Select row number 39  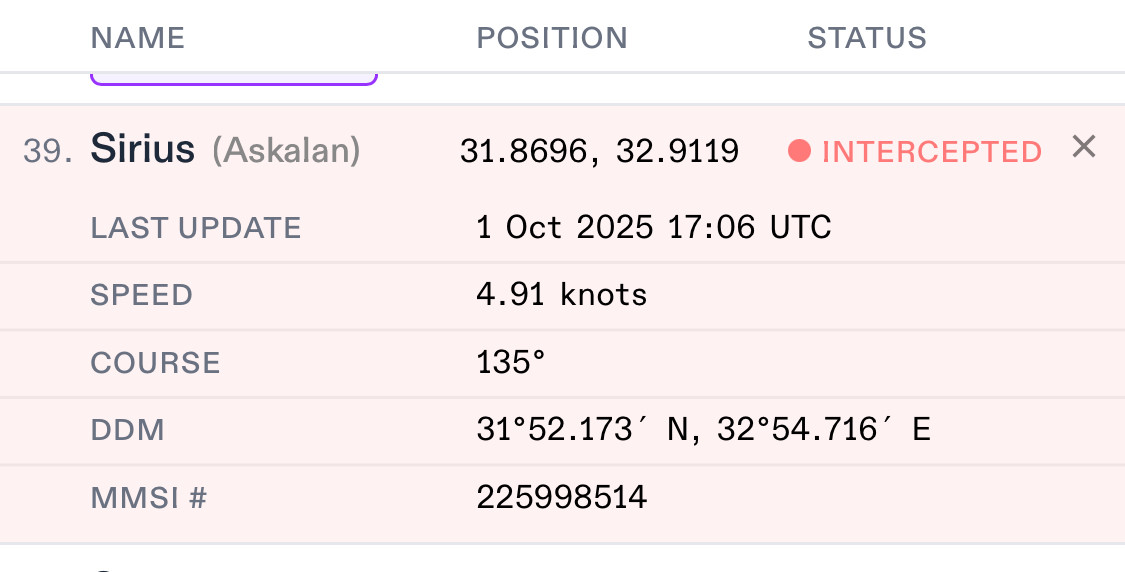click(47, 151)
